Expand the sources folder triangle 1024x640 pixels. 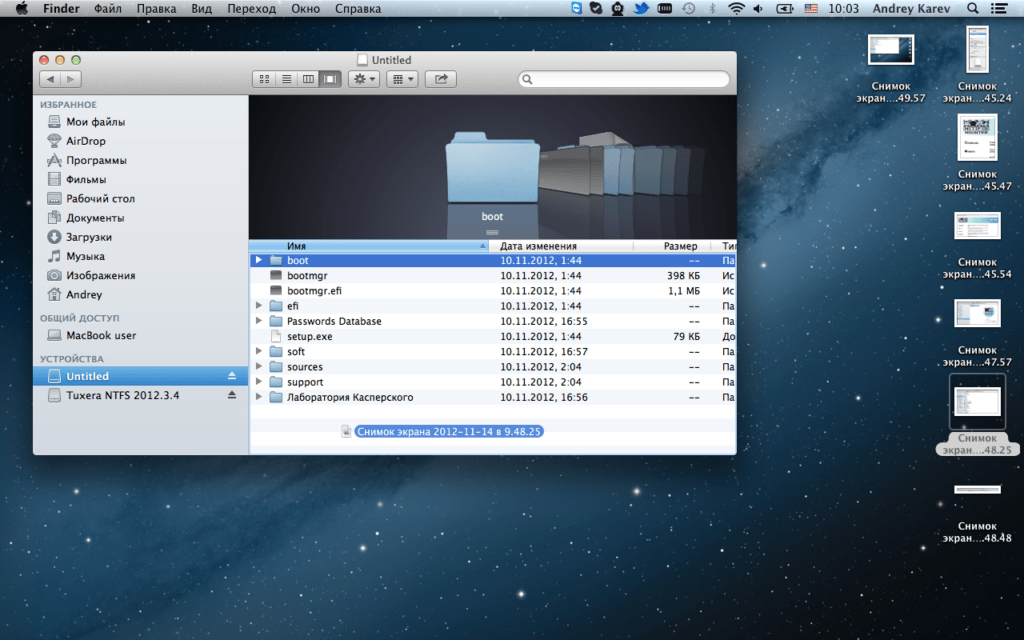(259, 366)
